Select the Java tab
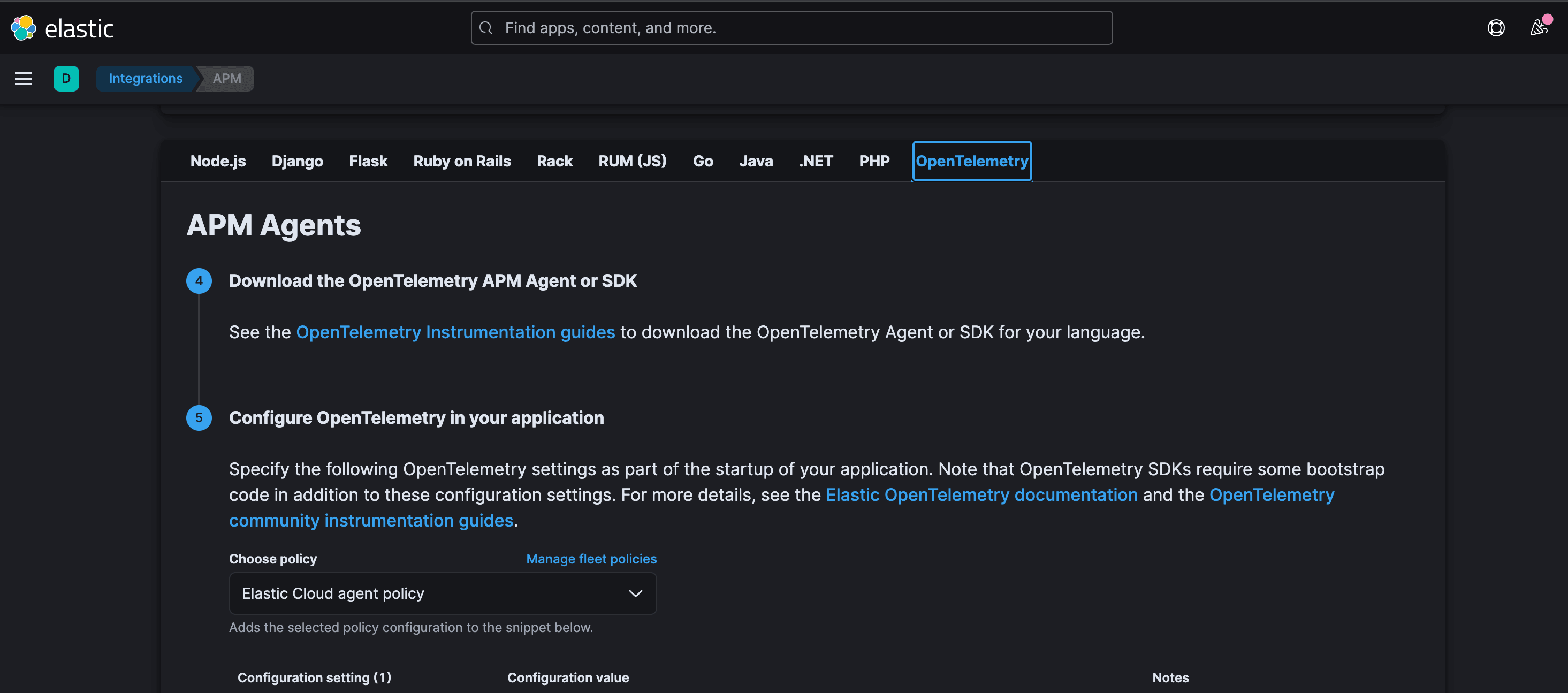Screen dimensions: 1568x693 coord(756,161)
